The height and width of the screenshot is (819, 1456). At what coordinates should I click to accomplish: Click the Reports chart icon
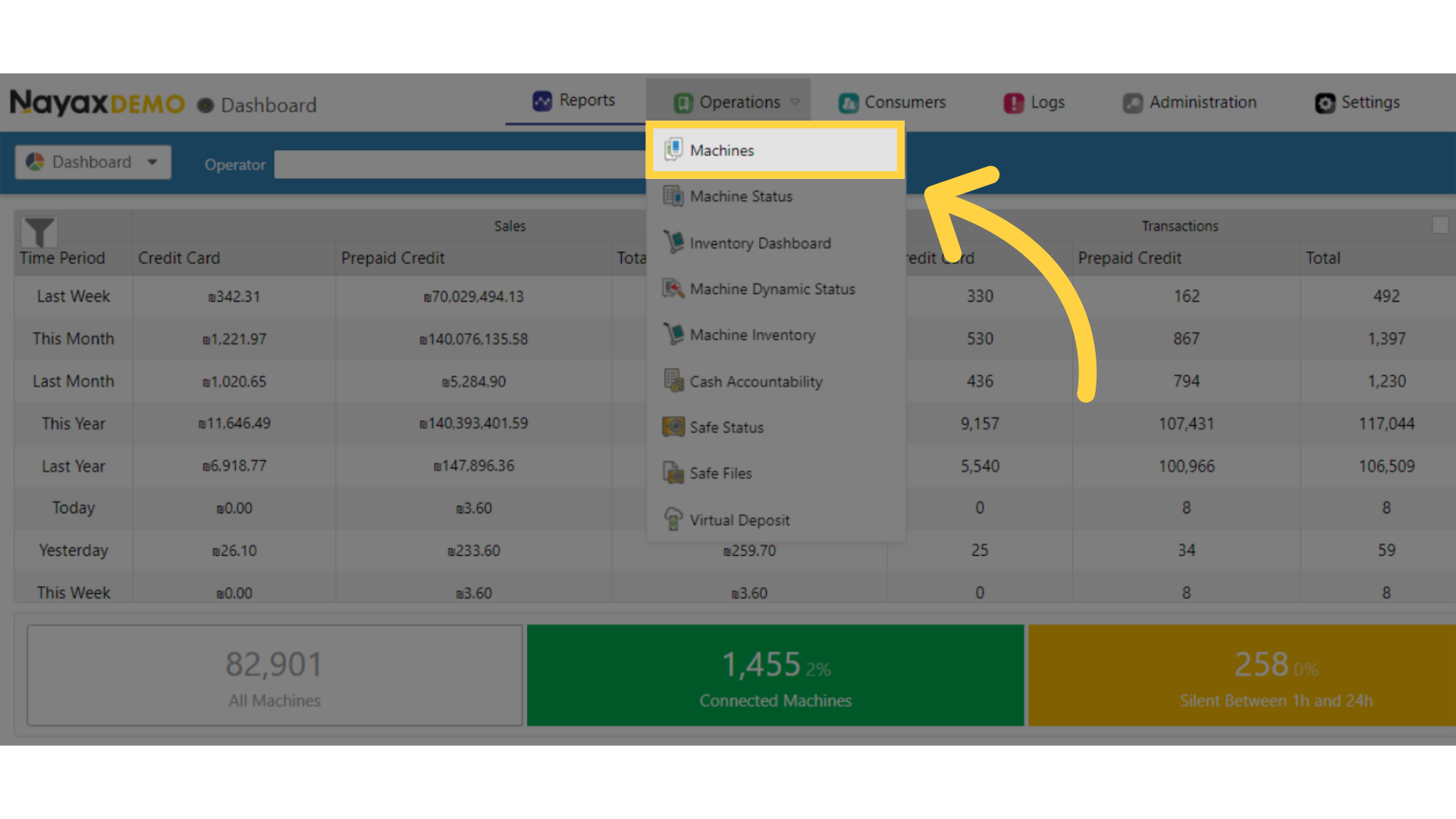(542, 101)
